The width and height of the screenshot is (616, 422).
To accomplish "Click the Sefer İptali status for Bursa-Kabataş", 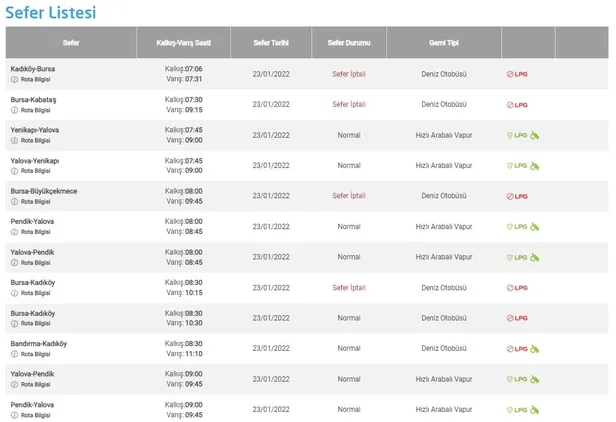I will click(x=348, y=105).
